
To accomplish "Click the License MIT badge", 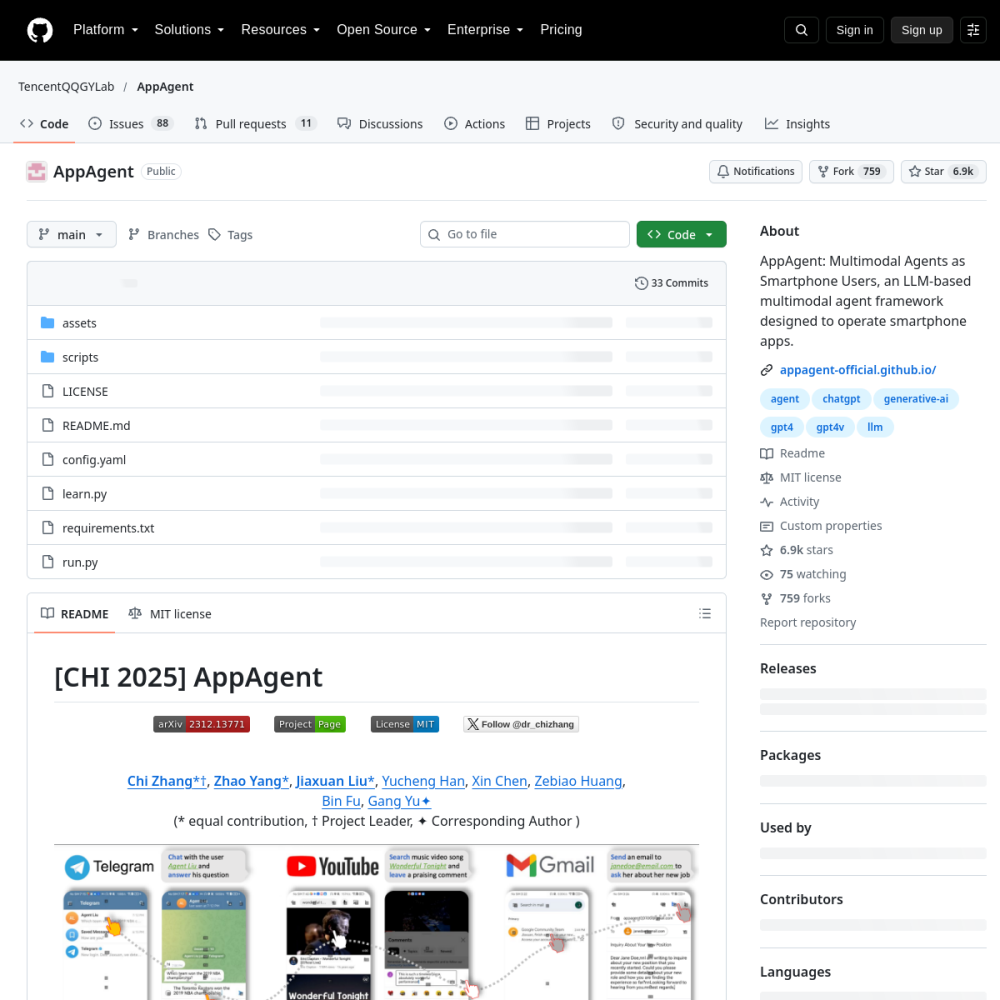I will (405, 724).
